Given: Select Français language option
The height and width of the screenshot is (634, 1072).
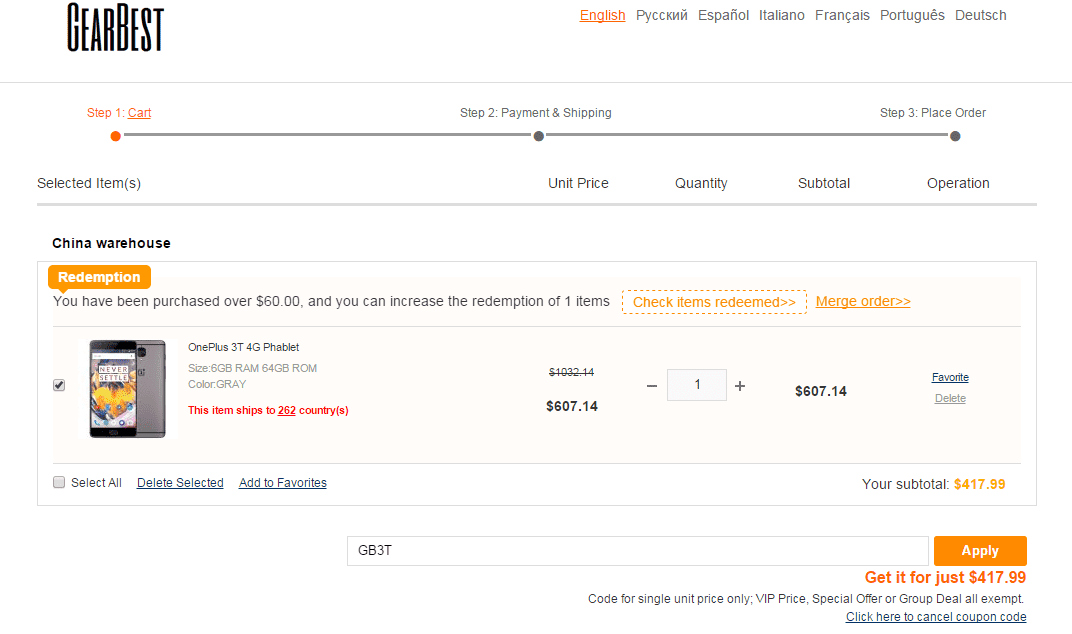Looking at the screenshot, I should (842, 15).
